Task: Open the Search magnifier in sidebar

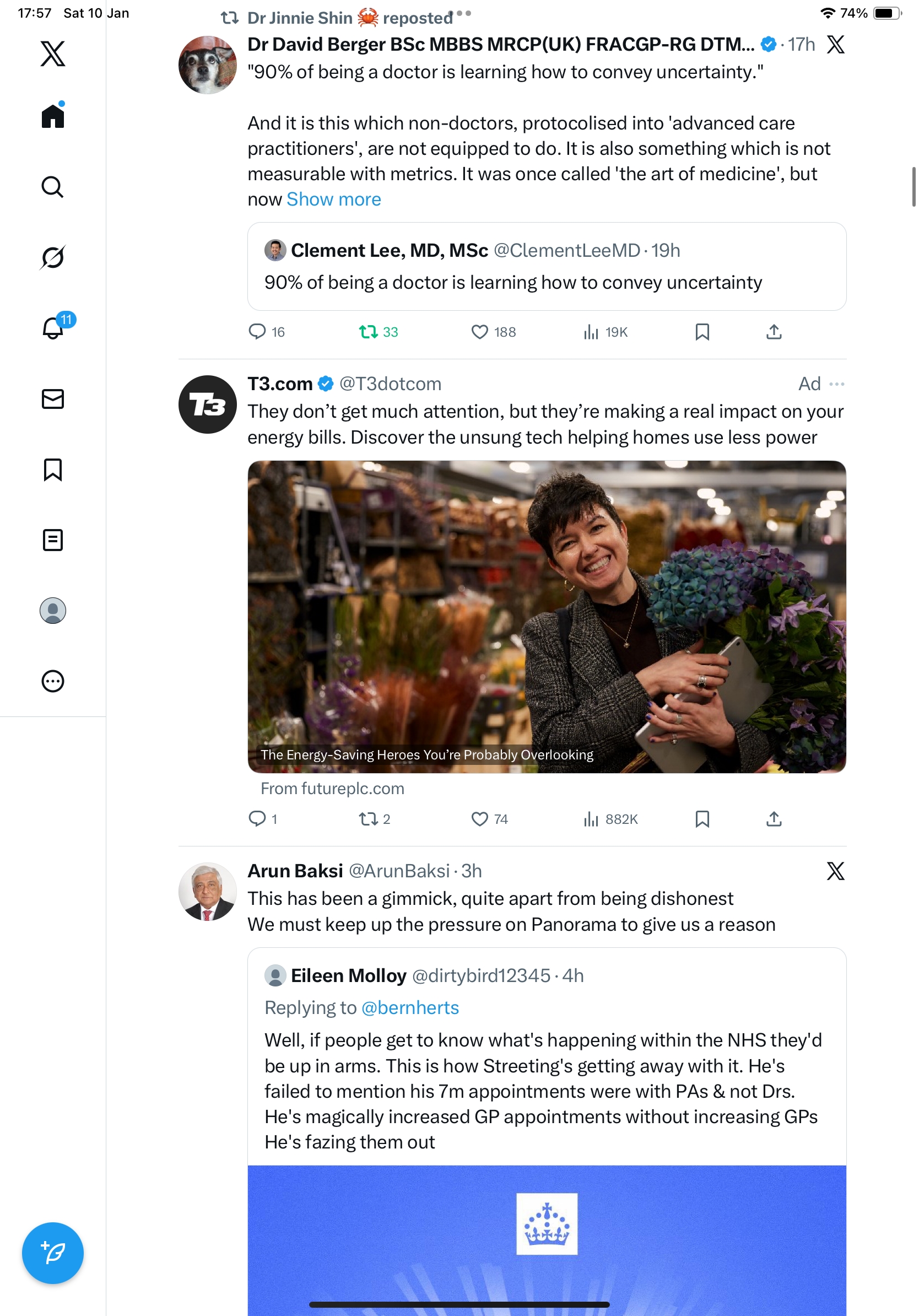Action: (53, 187)
